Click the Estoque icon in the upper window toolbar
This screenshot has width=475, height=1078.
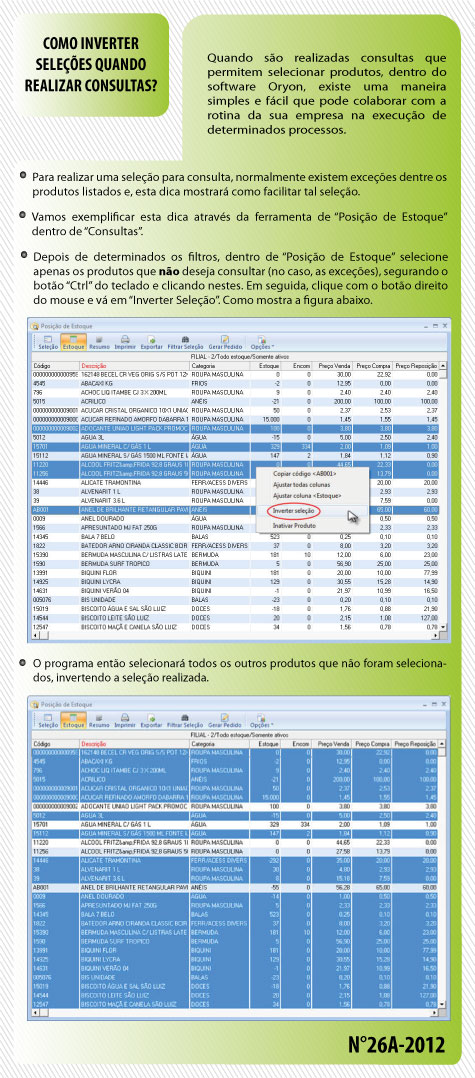73,342
